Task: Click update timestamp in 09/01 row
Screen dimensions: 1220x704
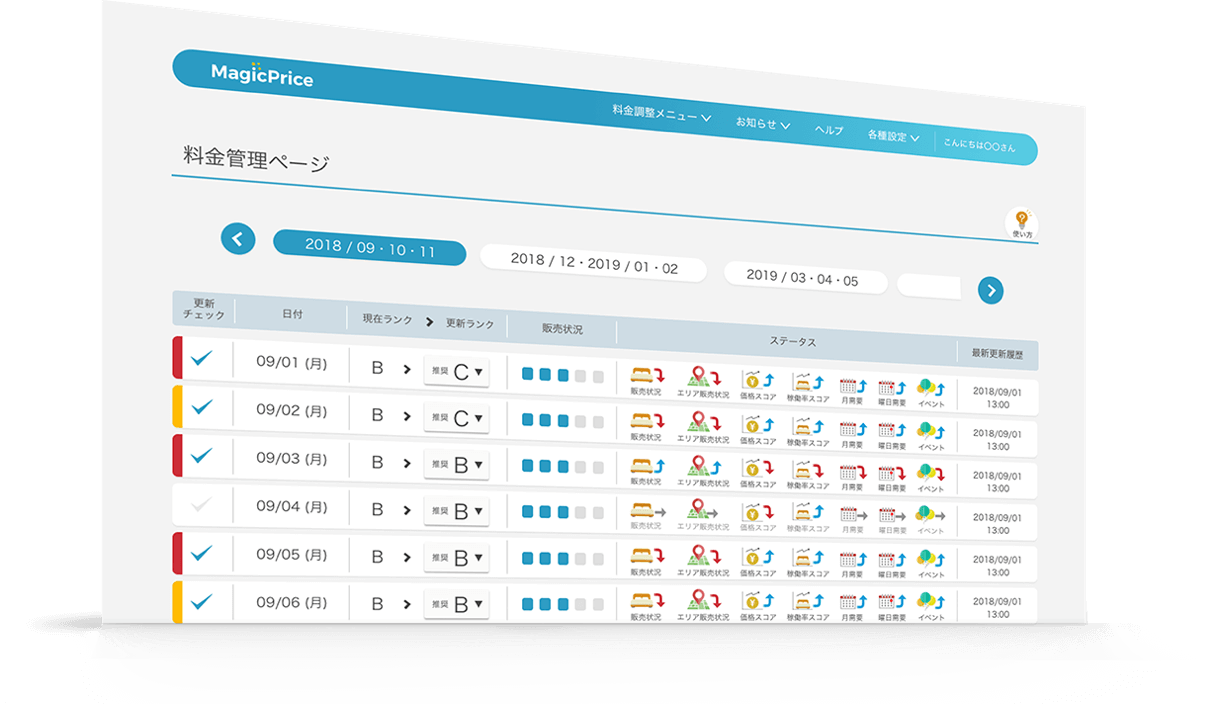Action: [997, 399]
